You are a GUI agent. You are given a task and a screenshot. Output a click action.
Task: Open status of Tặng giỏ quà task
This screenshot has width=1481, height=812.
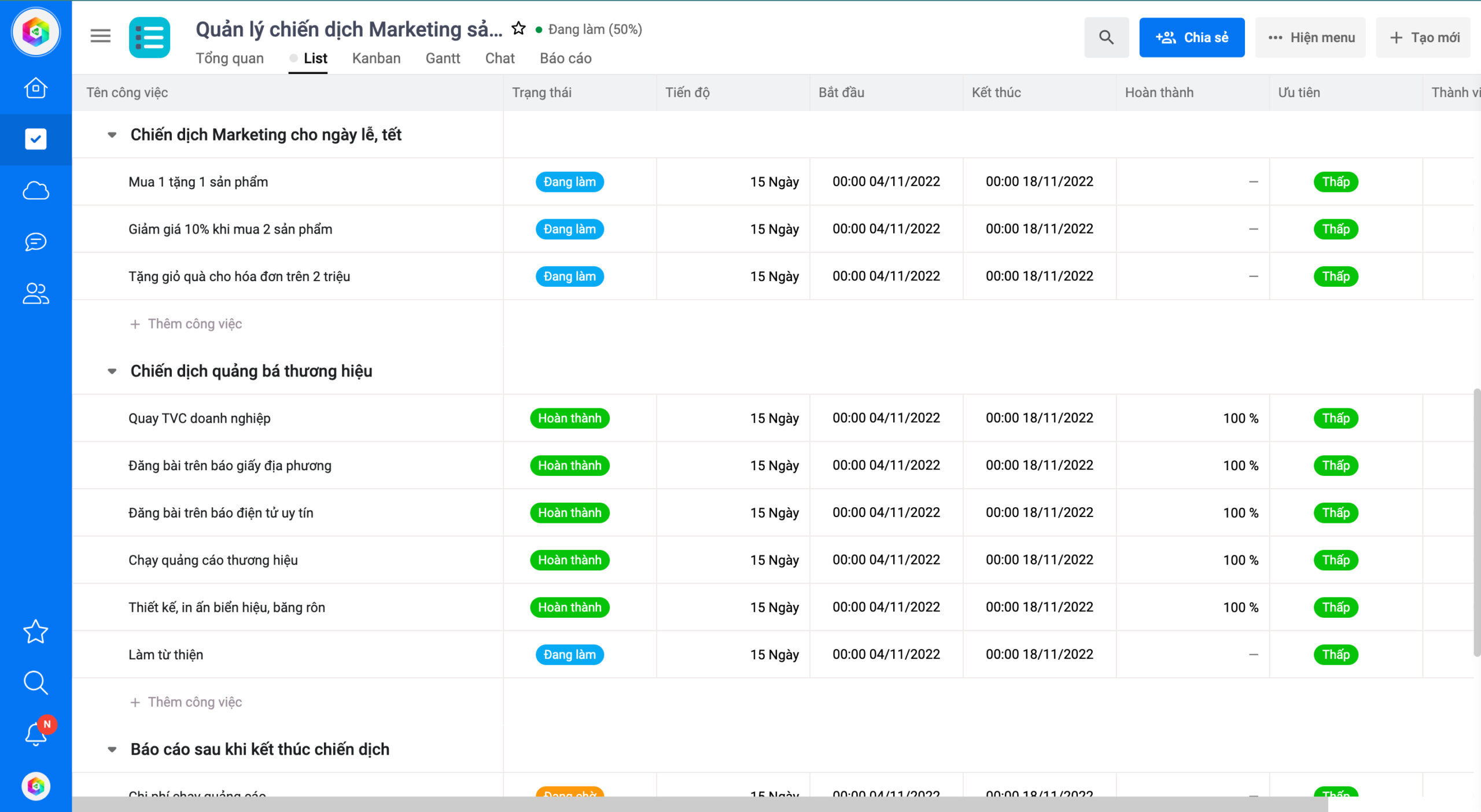[x=569, y=276]
